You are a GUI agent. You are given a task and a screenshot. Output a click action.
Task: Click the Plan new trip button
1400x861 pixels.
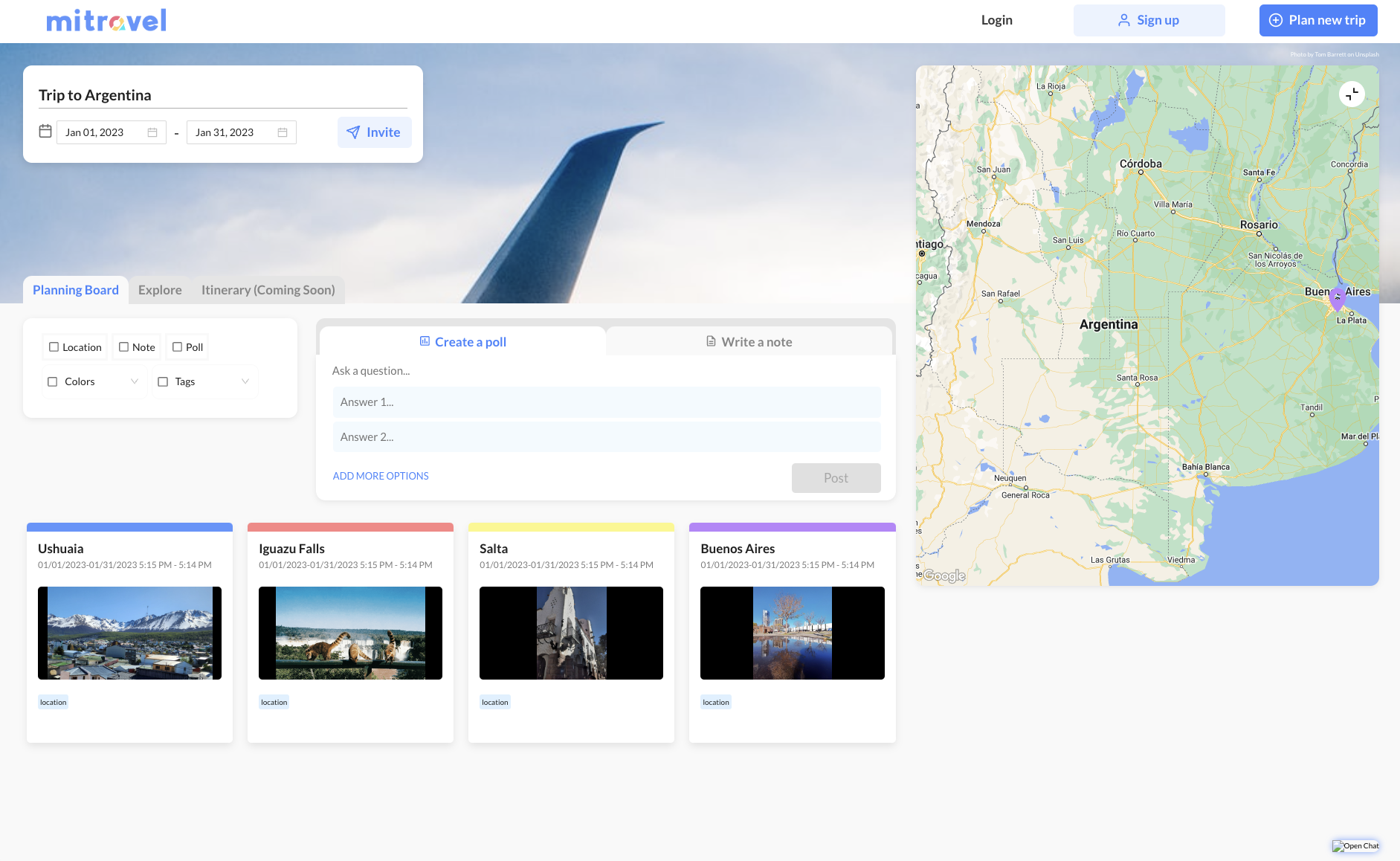coord(1317,20)
